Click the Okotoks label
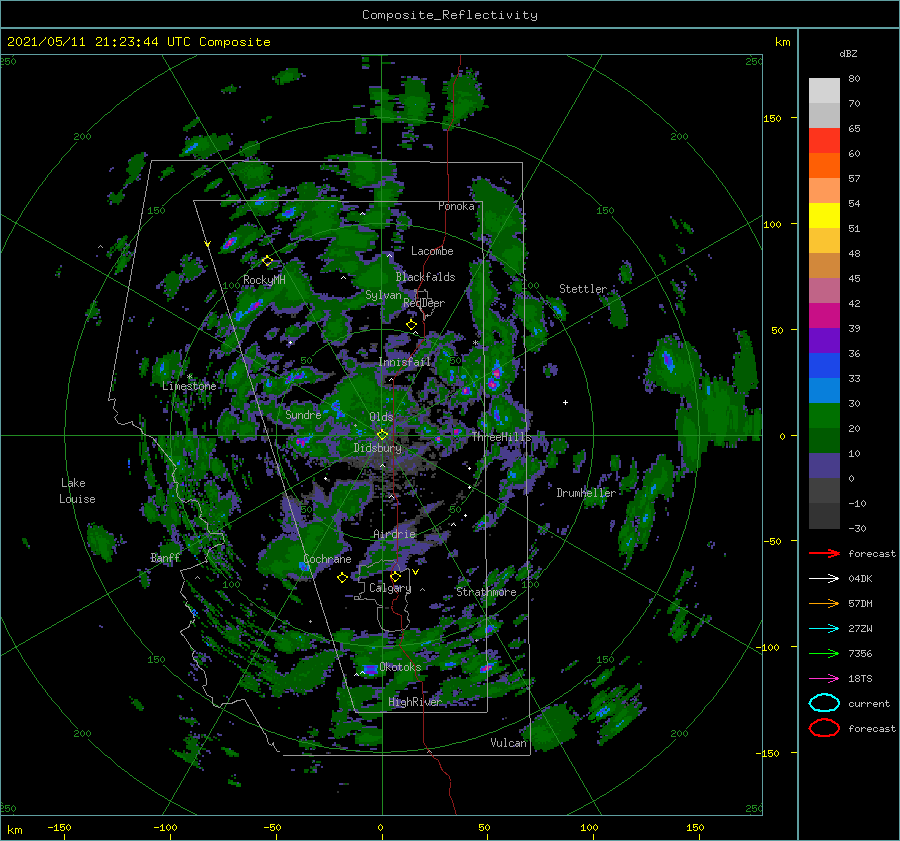Screen dimensions: 900x841 400,667
